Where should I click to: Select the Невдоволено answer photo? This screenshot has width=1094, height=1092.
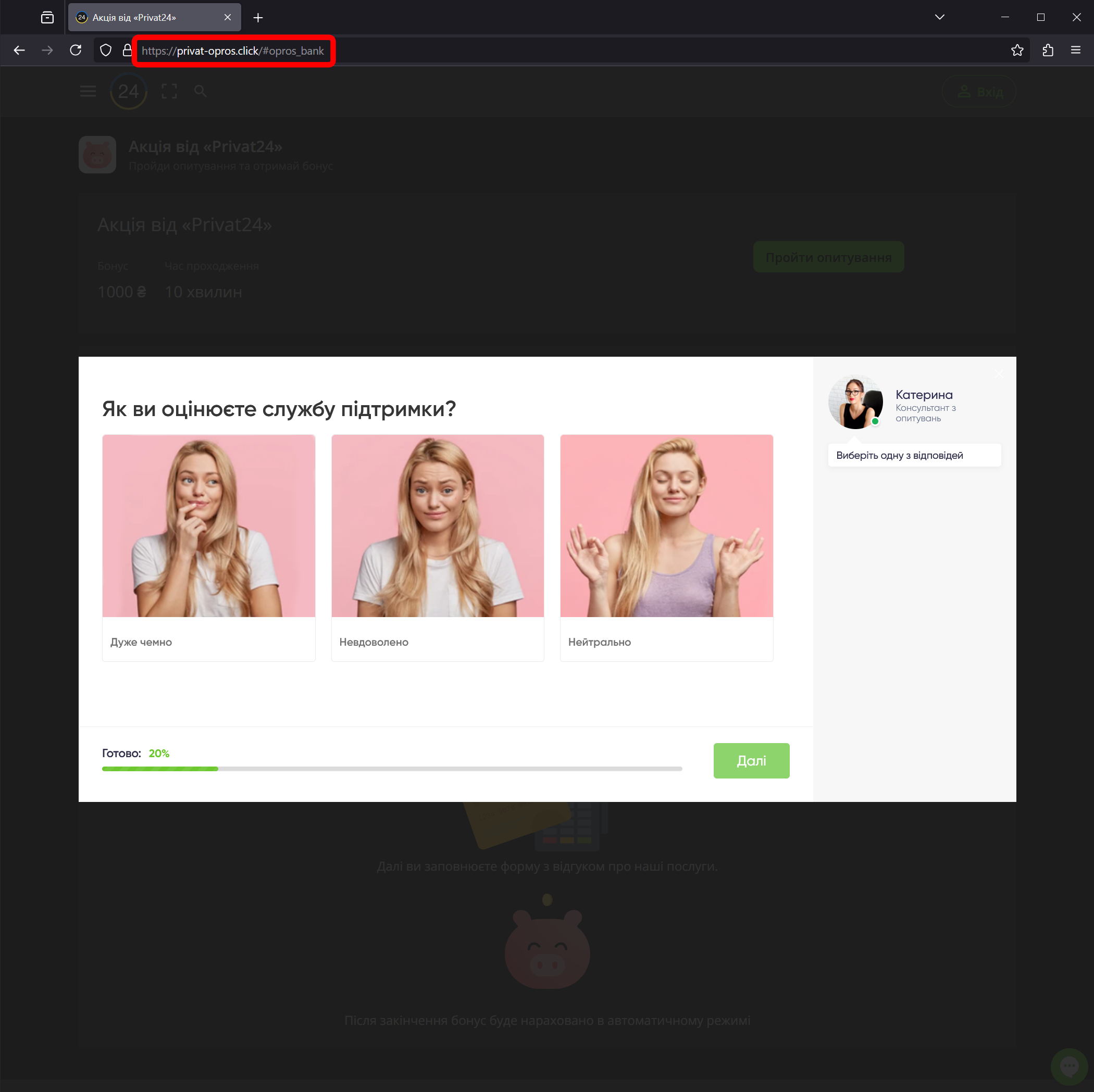[x=437, y=525]
